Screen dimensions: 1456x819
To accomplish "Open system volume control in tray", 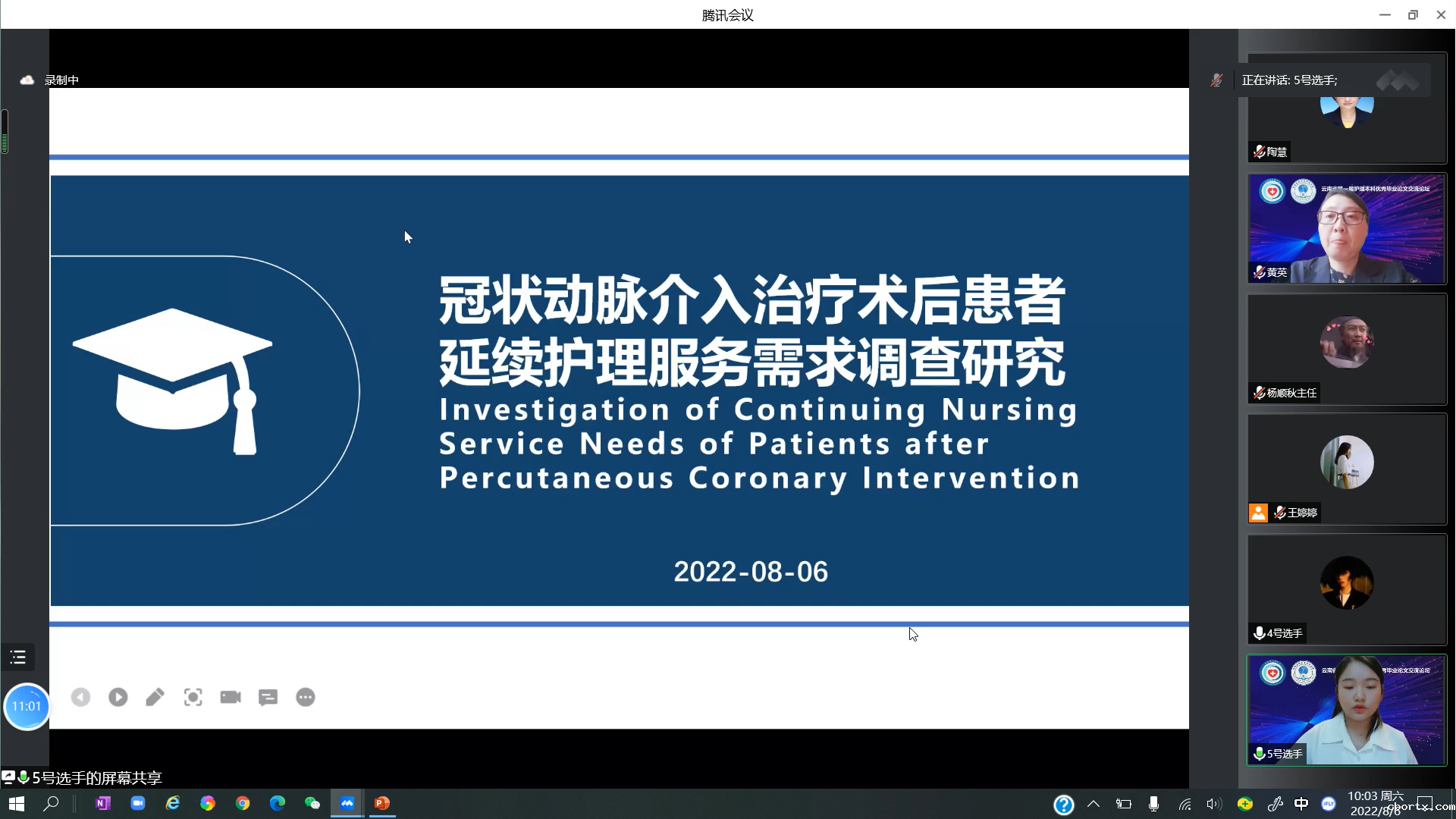I will 1213,804.
